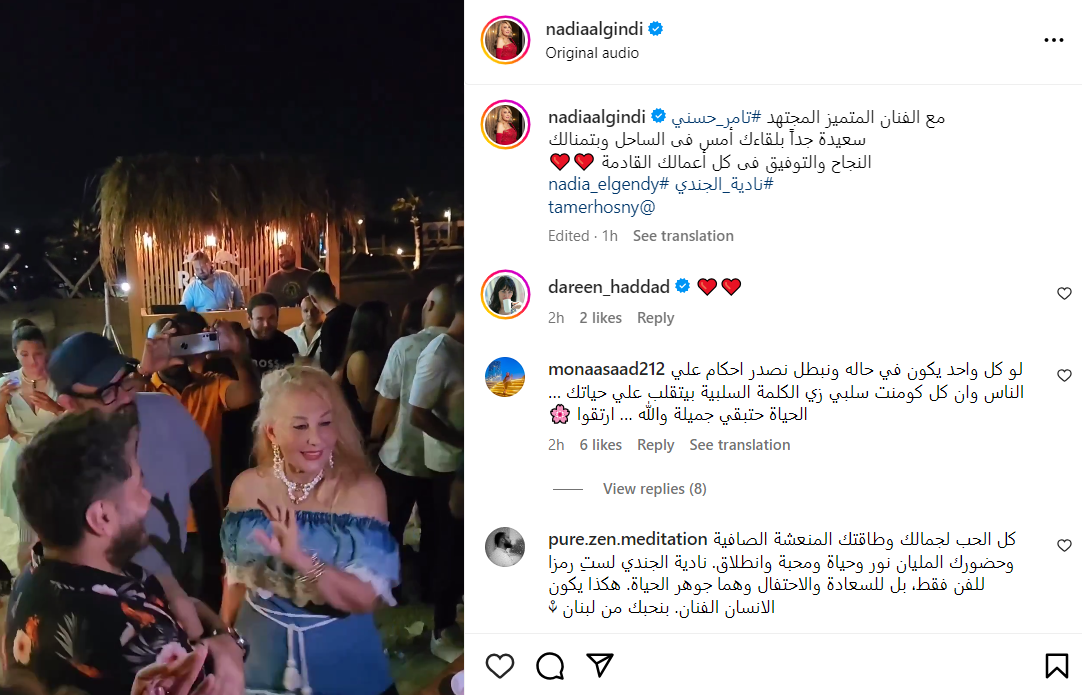This screenshot has height=695, width=1082.
Task: Open the @tamerhosny mention link
Action: click(x=602, y=207)
